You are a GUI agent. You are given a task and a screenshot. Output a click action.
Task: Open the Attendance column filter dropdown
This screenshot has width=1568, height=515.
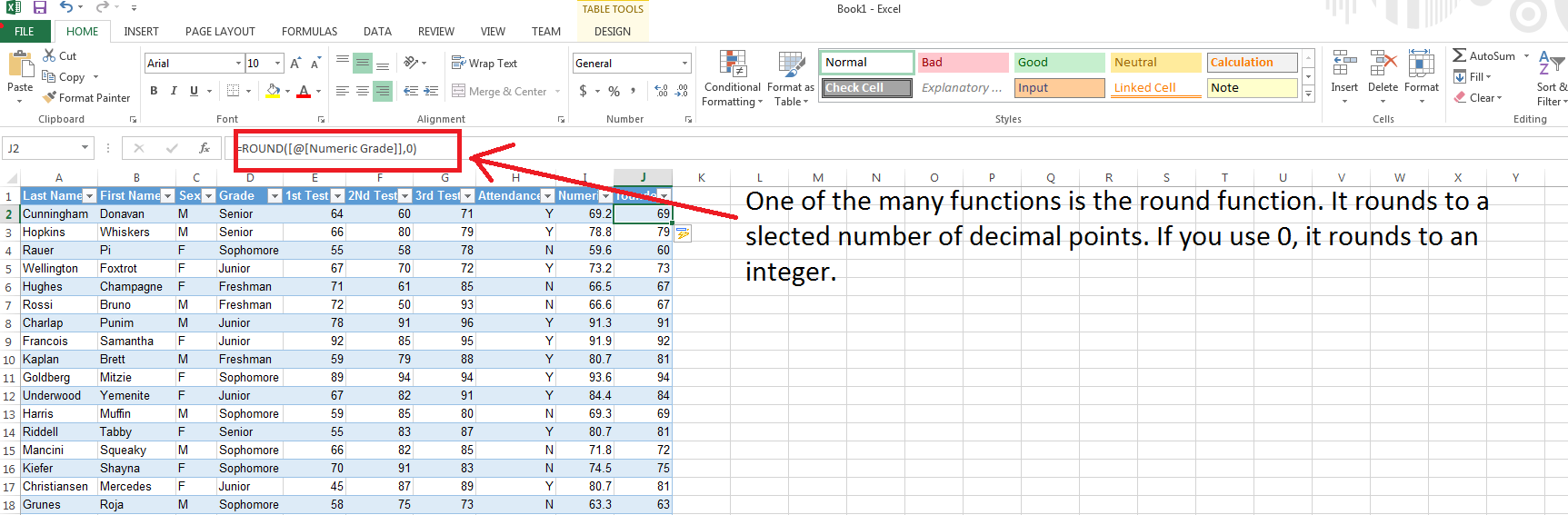(x=547, y=195)
